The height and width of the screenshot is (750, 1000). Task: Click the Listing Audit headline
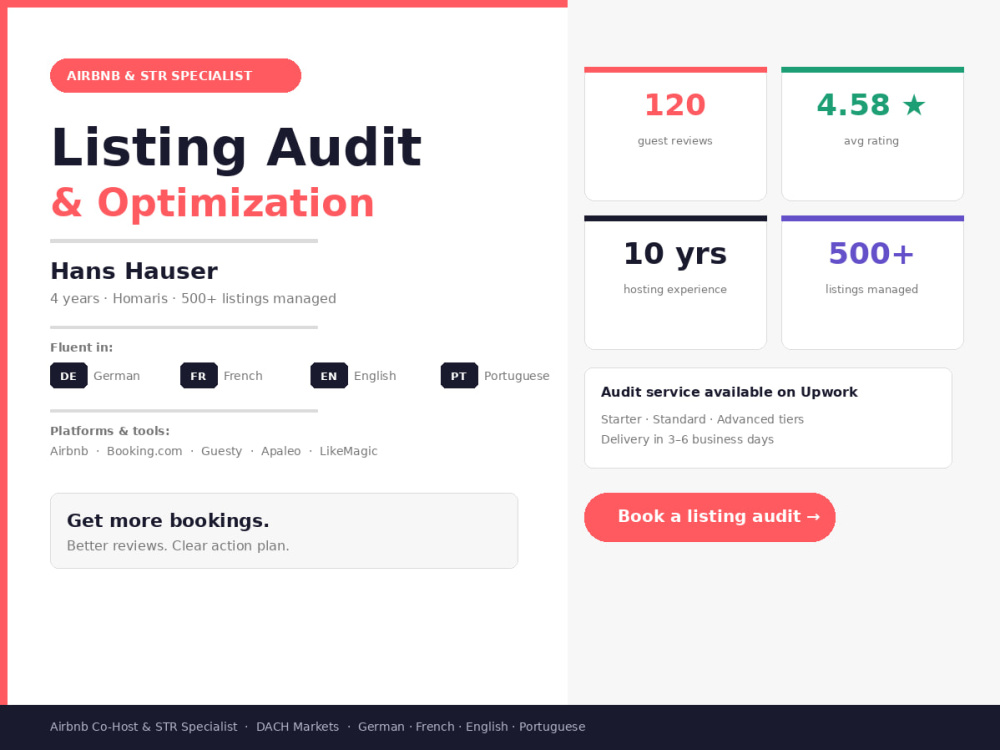(x=236, y=147)
